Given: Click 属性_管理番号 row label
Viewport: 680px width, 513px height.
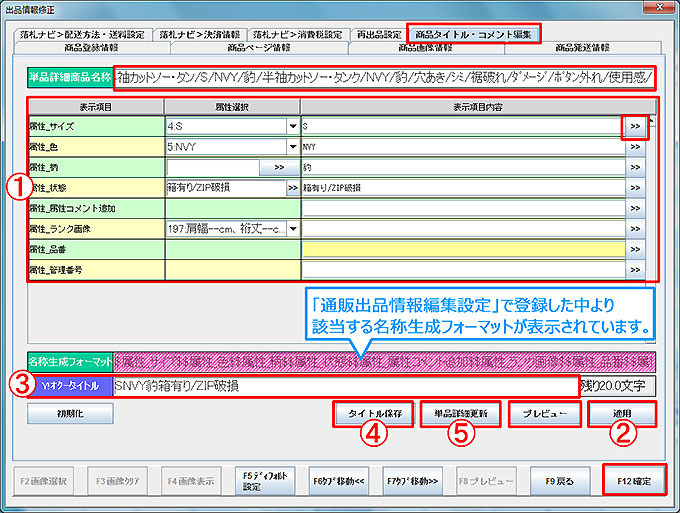Looking at the screenshot, I should tap(96, 270).
